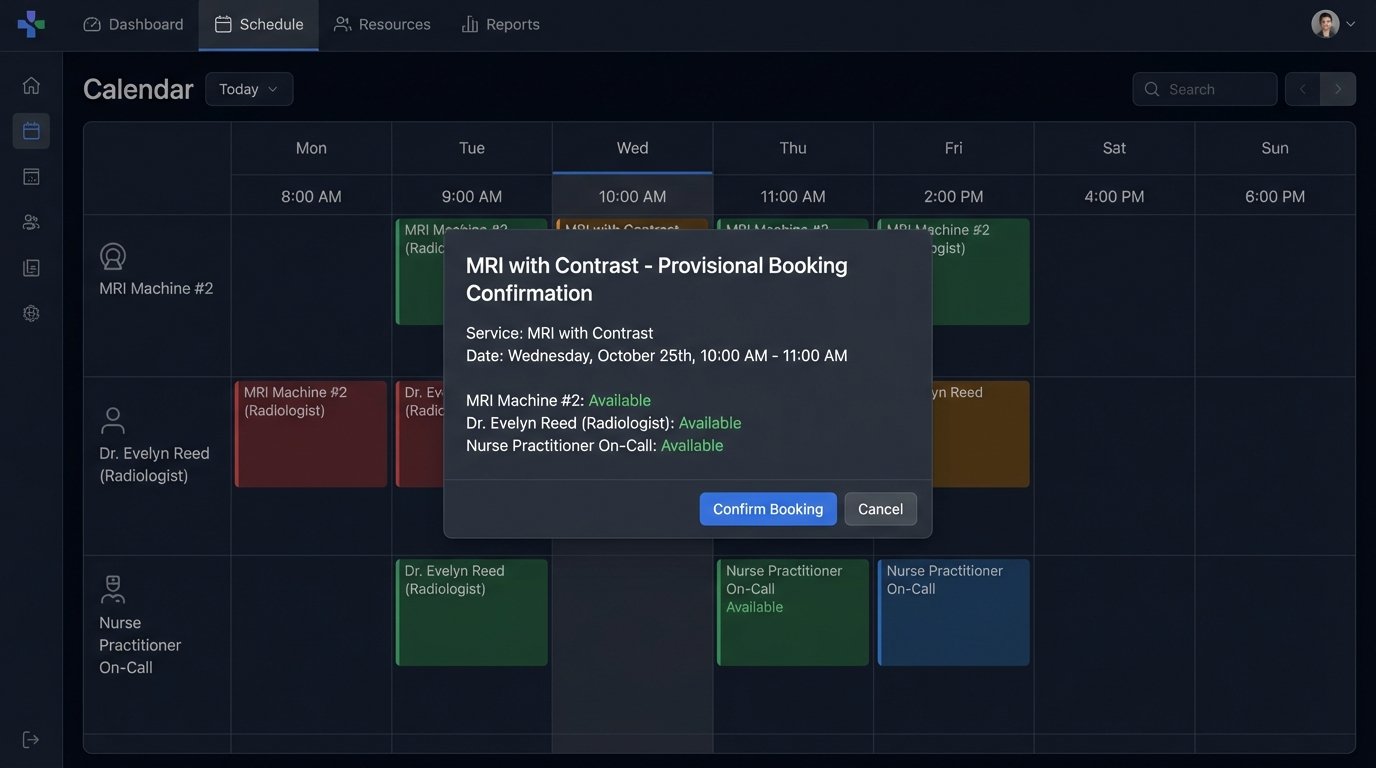Viewport: 1376px width, 768px height.
Task: Click the team members icon in the sidebar
Action: [30, 220]
